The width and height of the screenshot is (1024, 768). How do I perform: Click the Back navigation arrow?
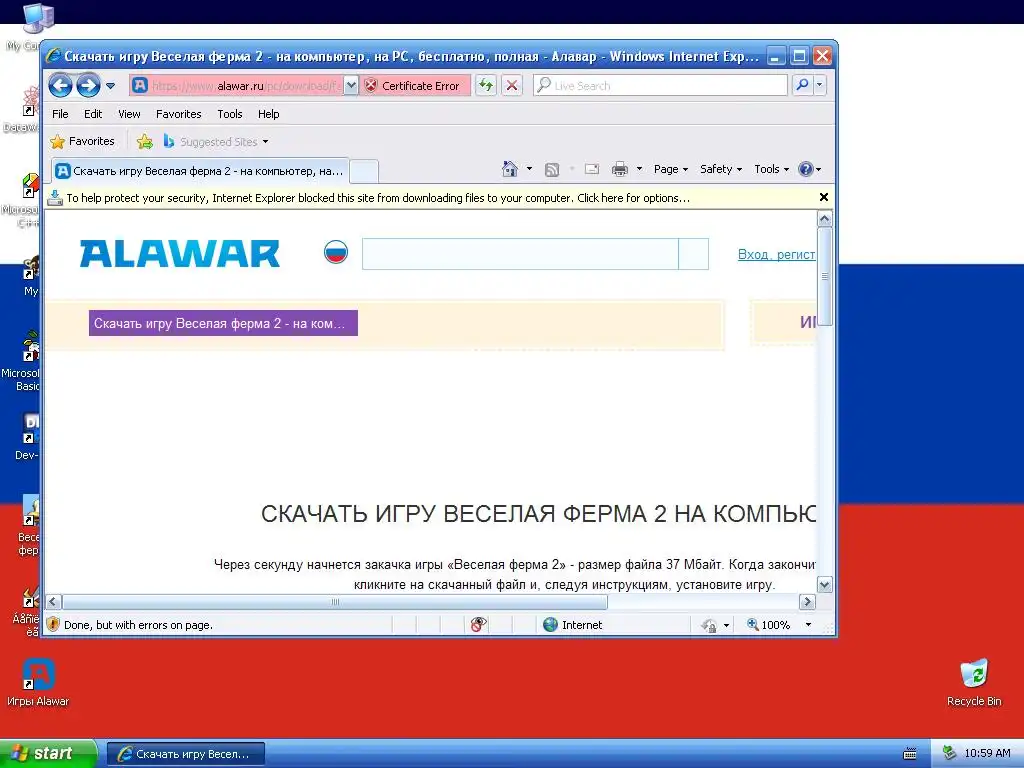click(x=60, y=86)
